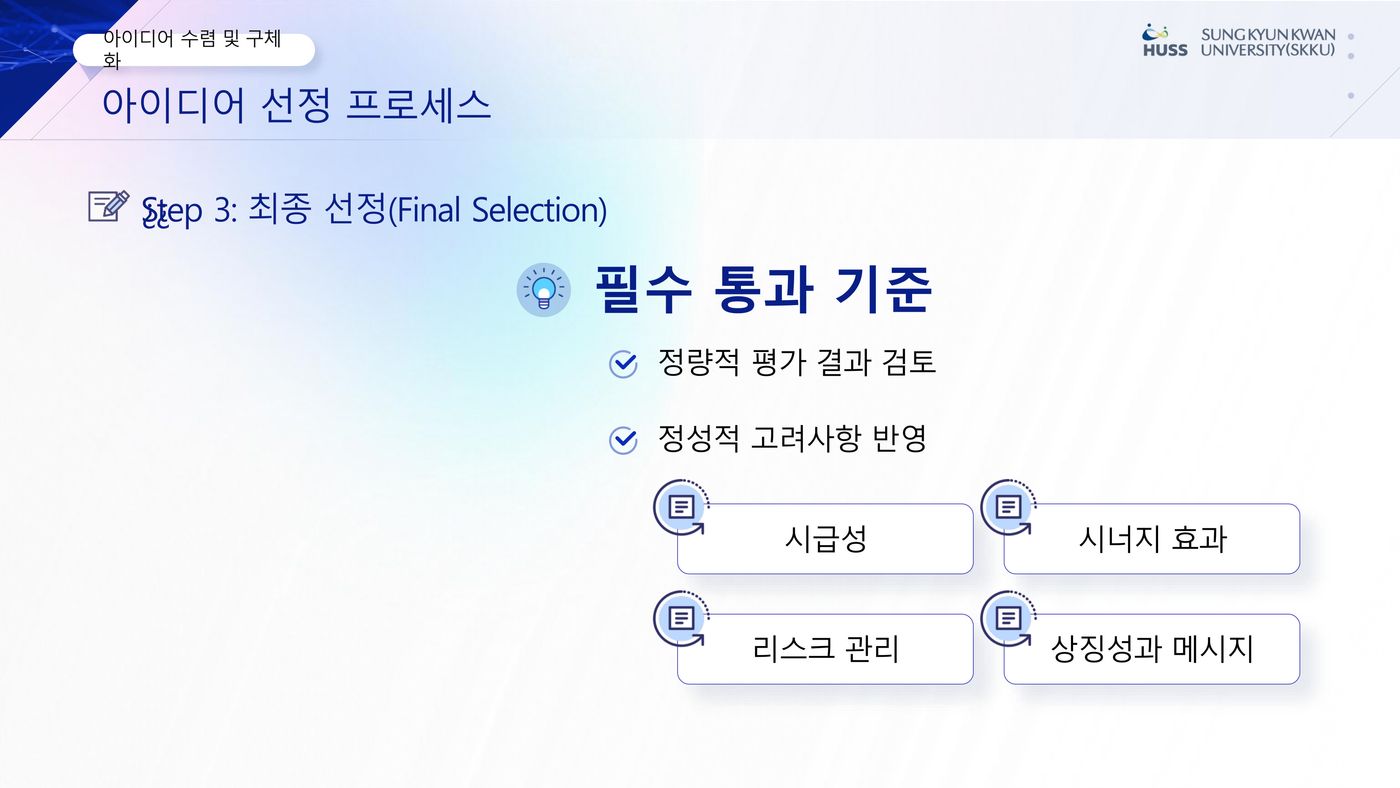The width and height of the screenshot is (1400, 788).
Task: Select the Step 3 최종 선정 heading text
Action: (375, 211)
